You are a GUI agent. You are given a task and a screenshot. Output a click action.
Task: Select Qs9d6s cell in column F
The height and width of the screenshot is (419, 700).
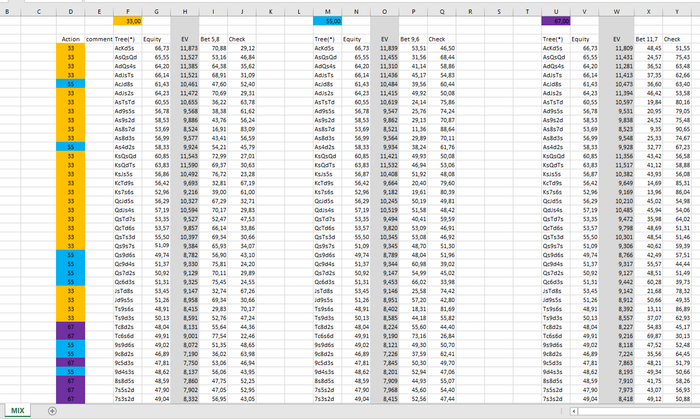click(128, 255)
